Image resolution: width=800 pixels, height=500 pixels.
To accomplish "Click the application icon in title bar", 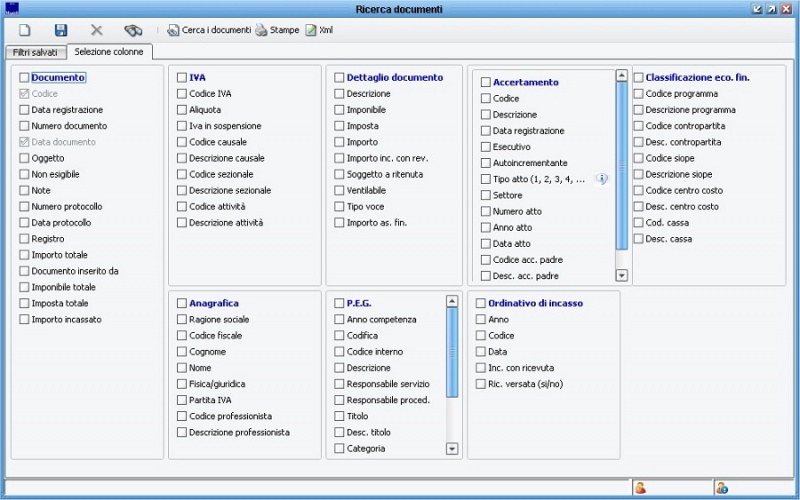I will (x=11, y=9).
